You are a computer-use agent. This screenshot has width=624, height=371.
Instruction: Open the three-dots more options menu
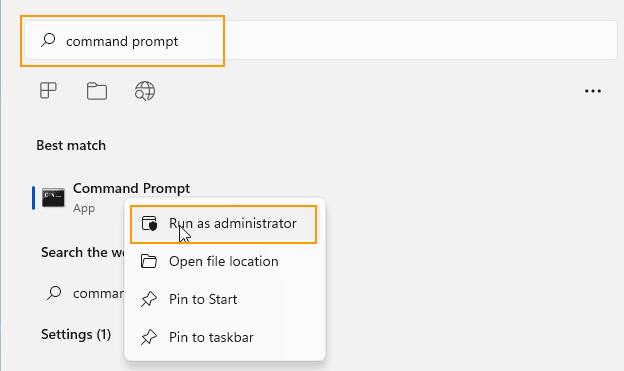point(593,91)
